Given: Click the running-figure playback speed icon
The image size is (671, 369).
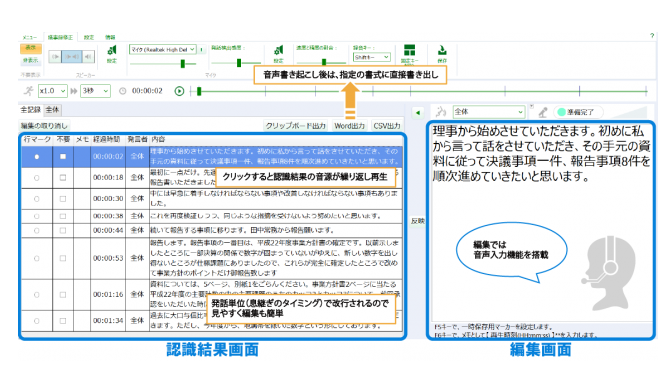Looking at the screenshot, I should 29,91.
